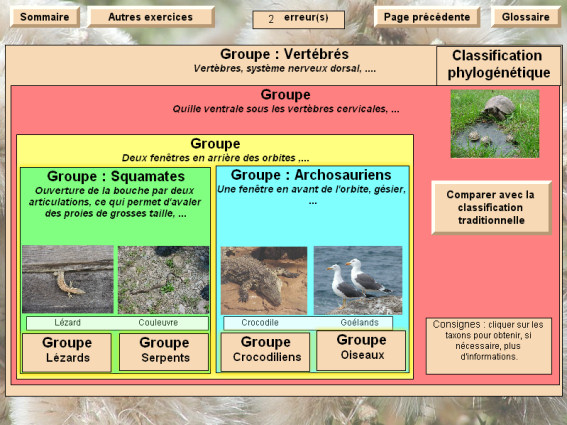Open the Glossaire
Image resolution: width=567 pixels, height=425 pixels.
pyautogui.click(x=526, y=17)
